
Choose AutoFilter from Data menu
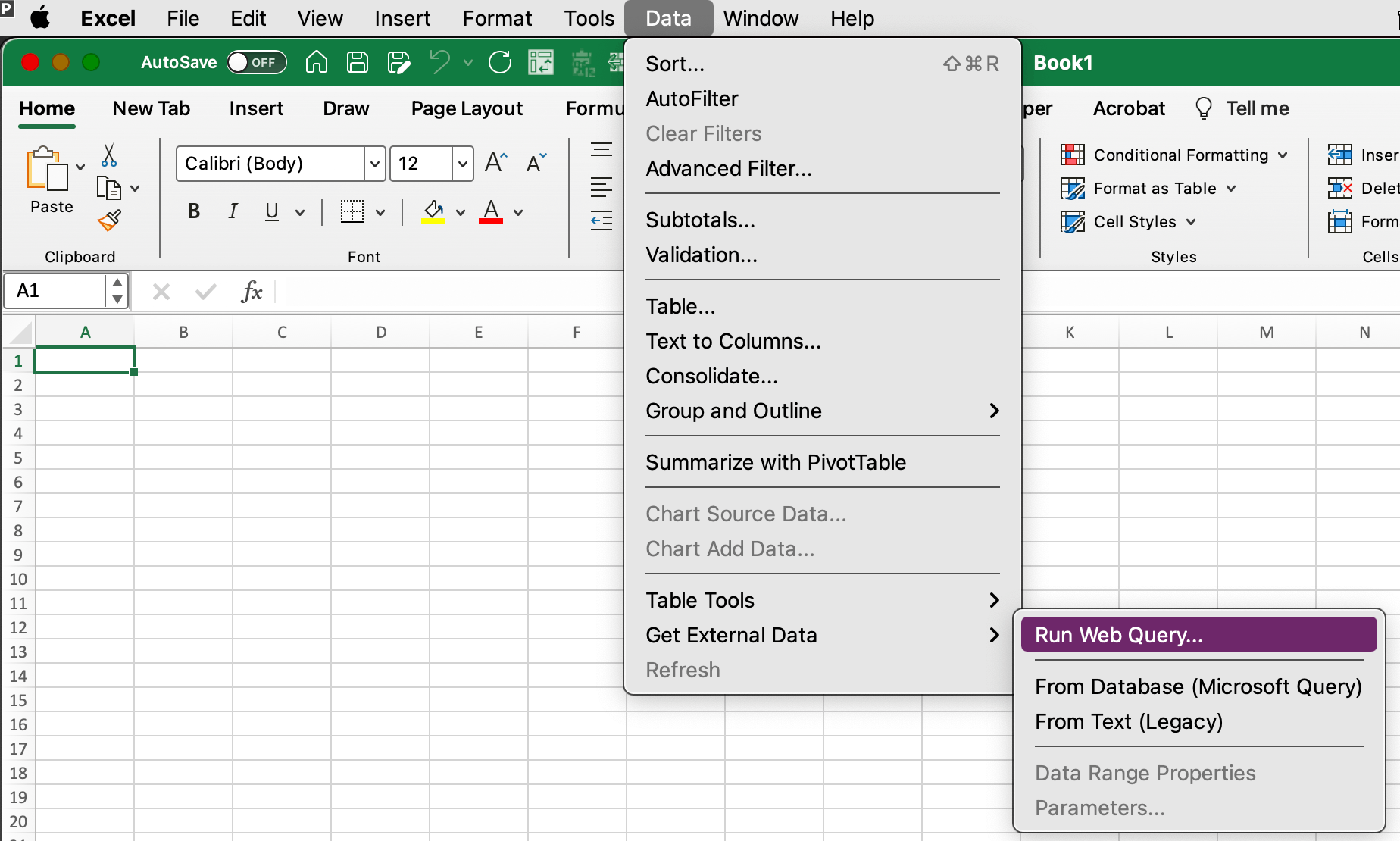tap(822, 98)
